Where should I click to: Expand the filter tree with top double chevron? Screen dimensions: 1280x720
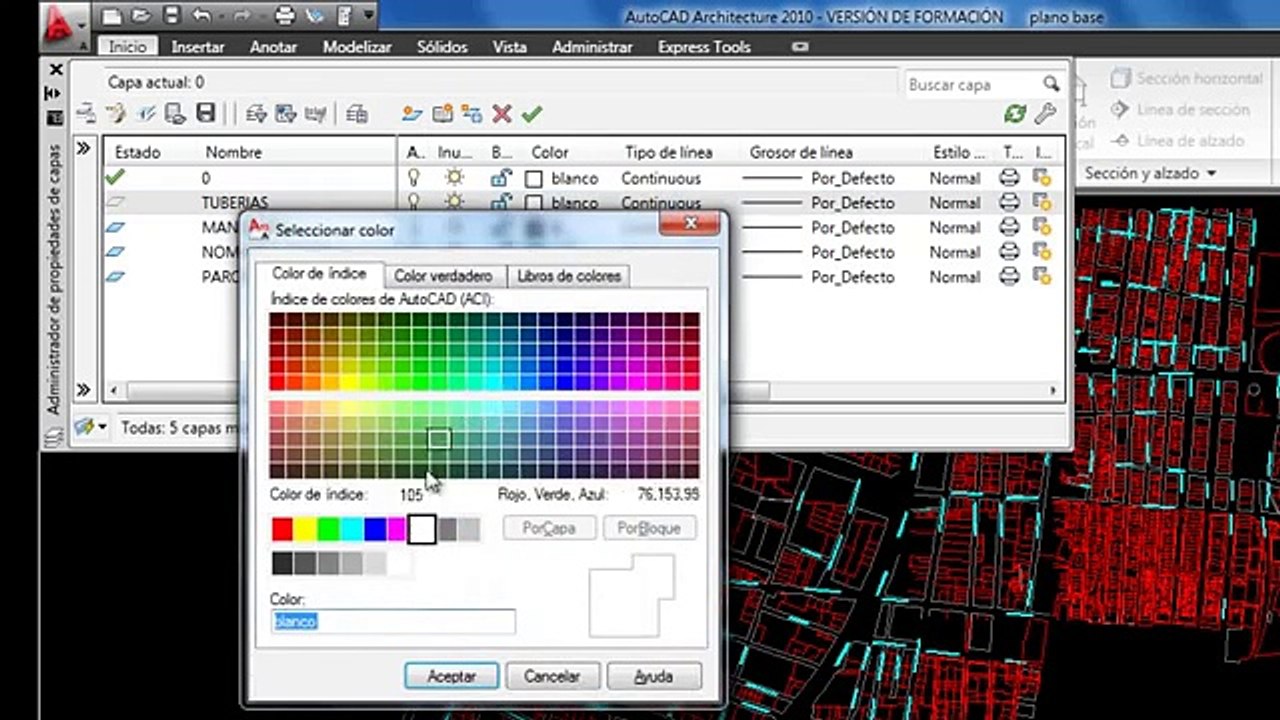[x=84, y=148]
